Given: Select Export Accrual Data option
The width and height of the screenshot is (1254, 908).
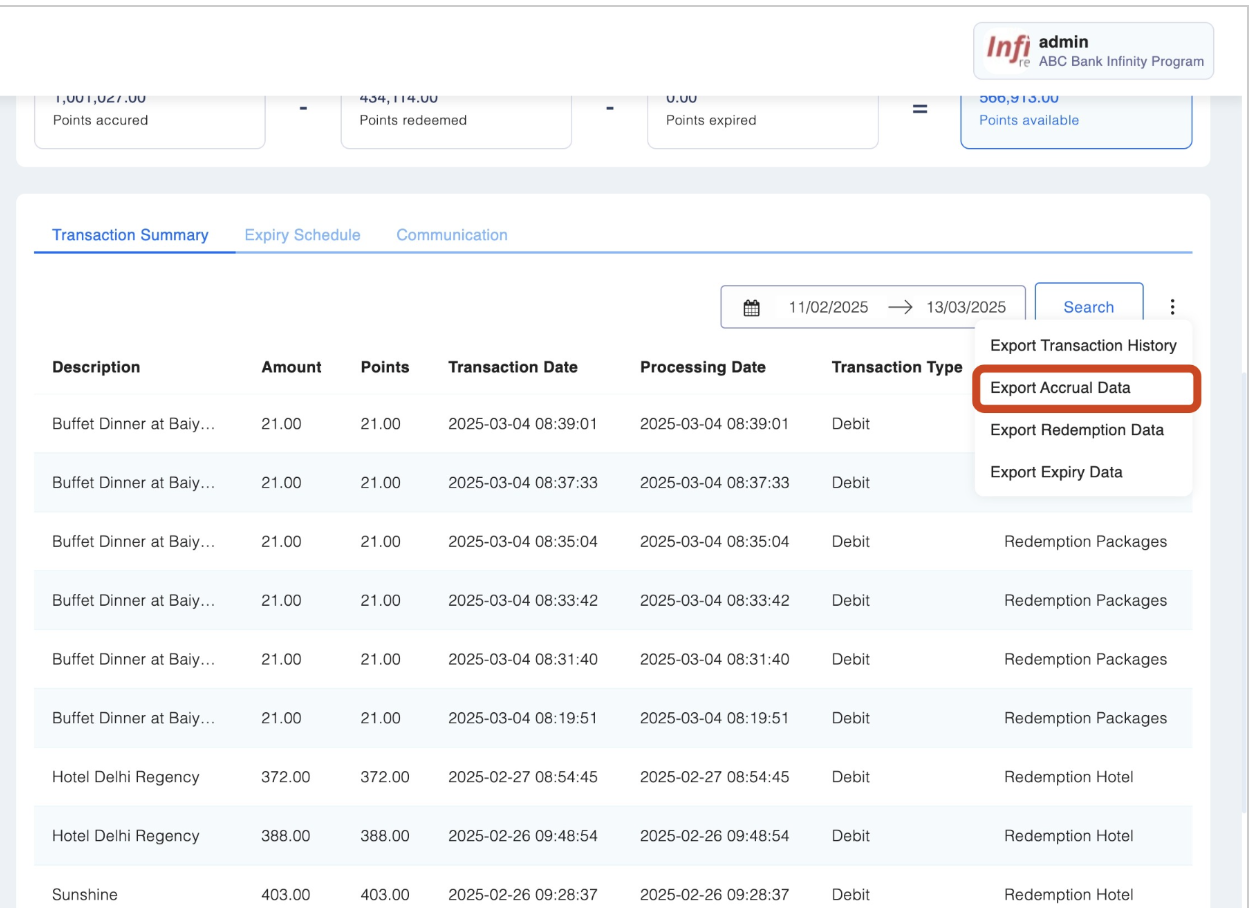Looking at the screenshot, I should click(x=1060, y=388).
